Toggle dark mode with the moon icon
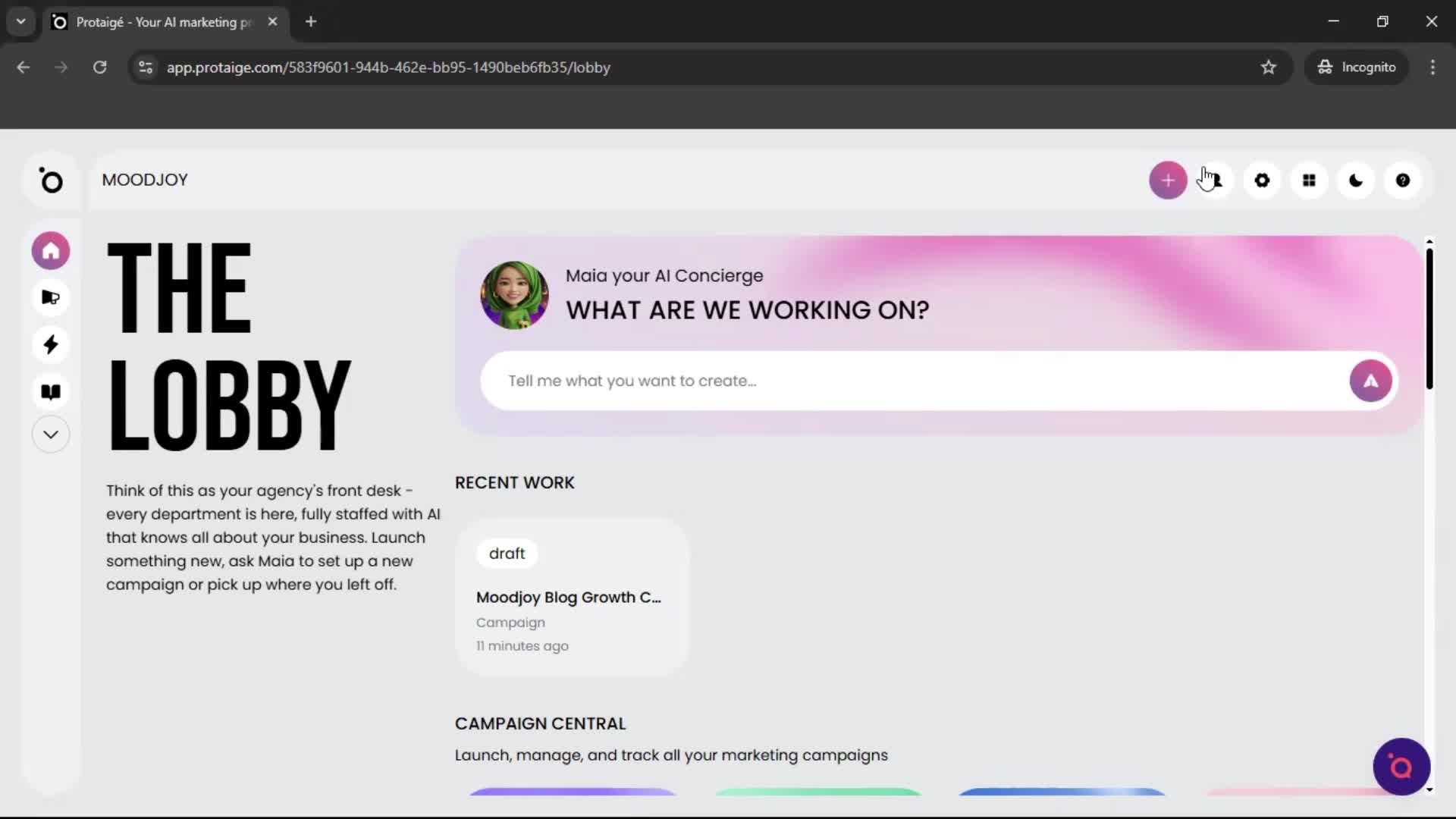Screen dimensions: 1456x819 [1355, 180]
